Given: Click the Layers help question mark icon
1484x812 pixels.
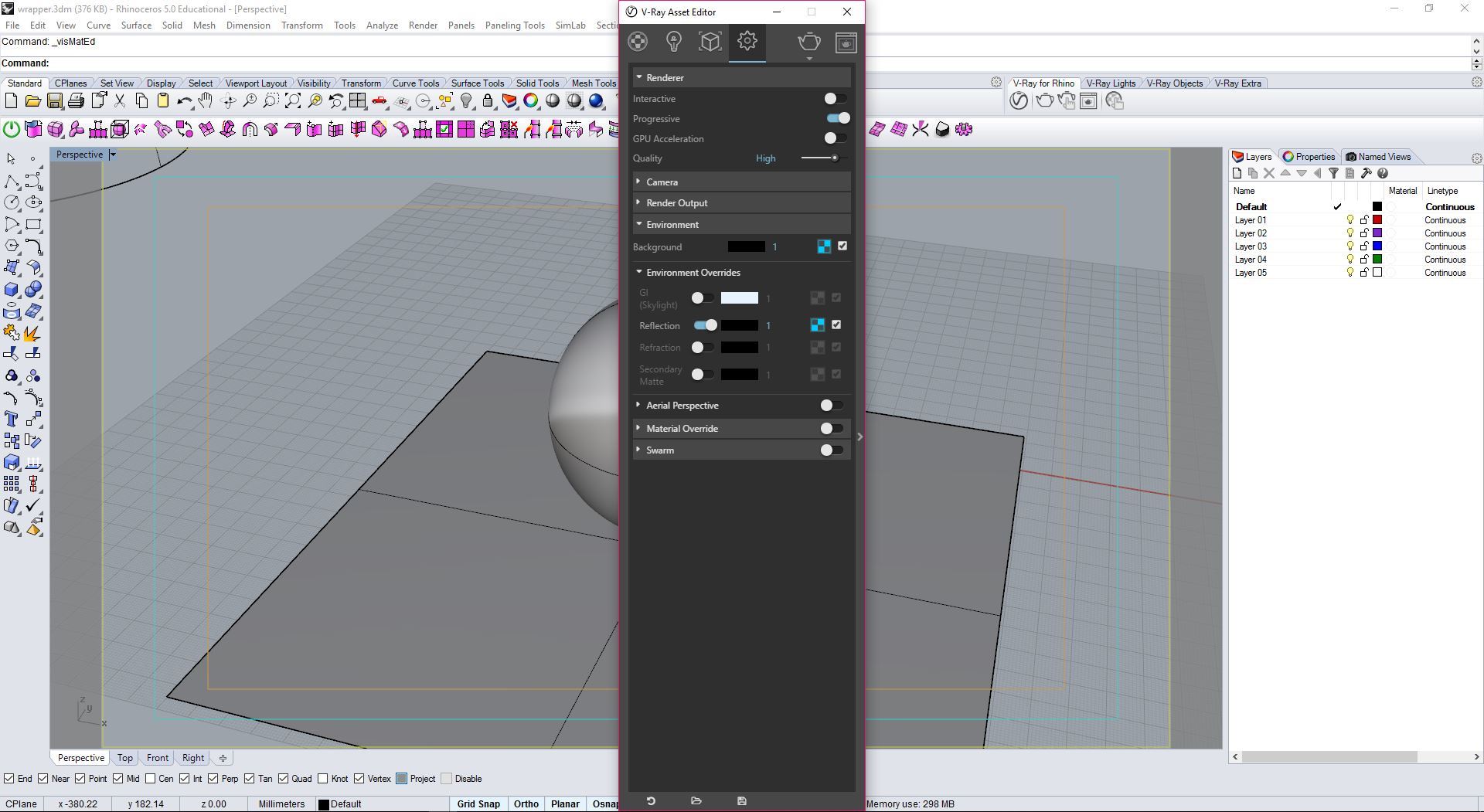Looking at the screenshot, I should (x=1383, y=174).
